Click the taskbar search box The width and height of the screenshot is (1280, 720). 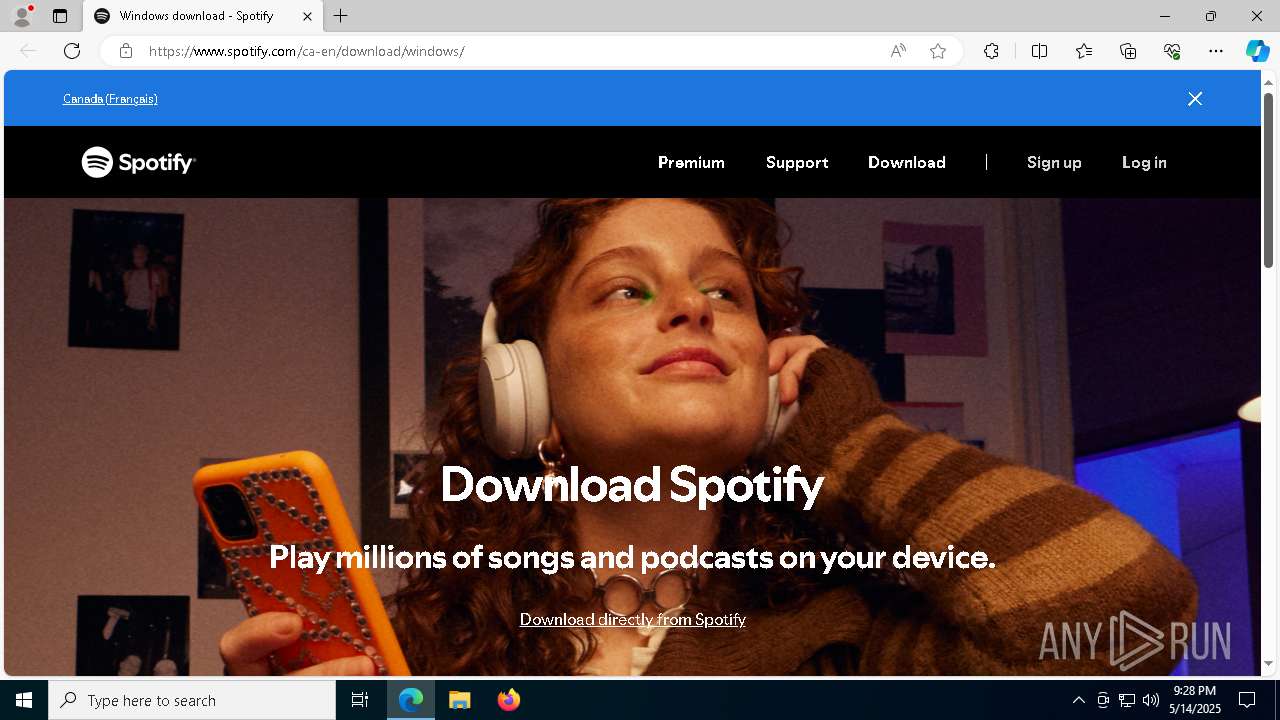[192, 700]
